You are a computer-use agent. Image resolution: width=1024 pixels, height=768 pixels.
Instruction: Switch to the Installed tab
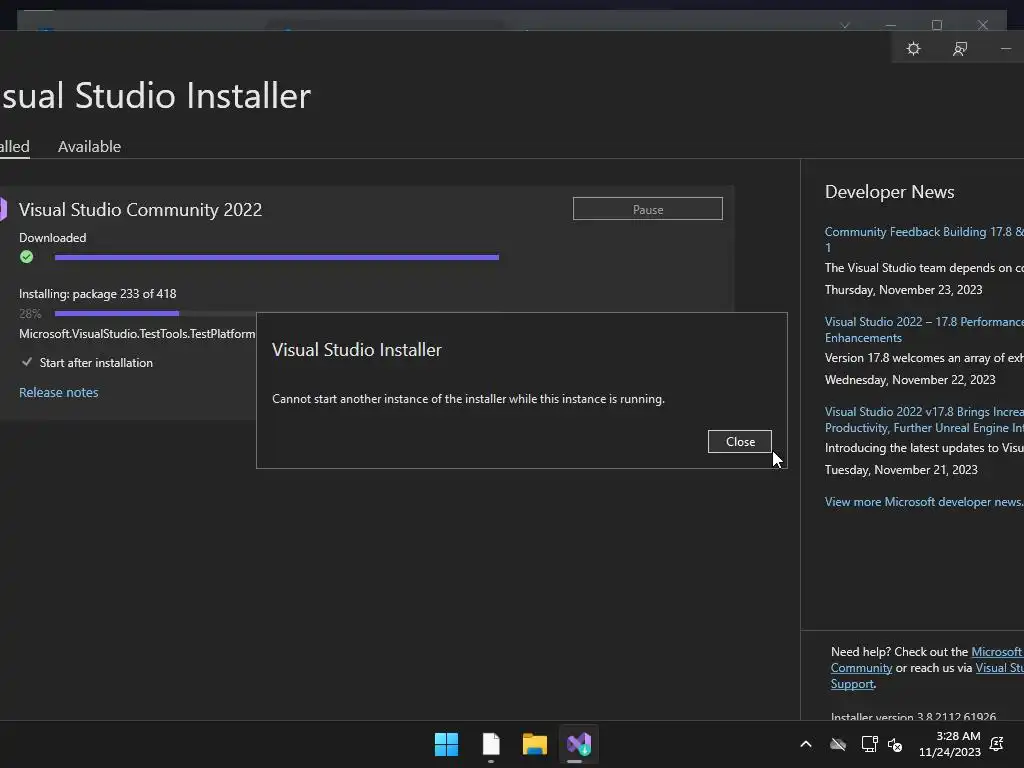tap(14, 146)
